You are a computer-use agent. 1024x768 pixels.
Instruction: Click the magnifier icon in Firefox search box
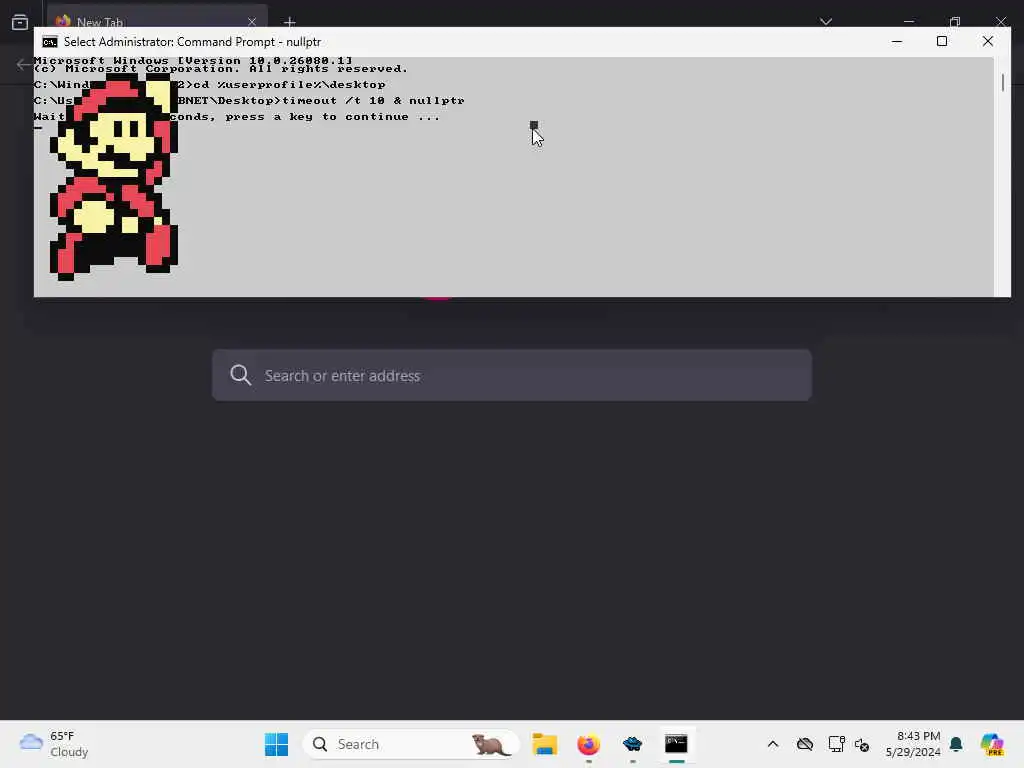(x=240, y=375)
